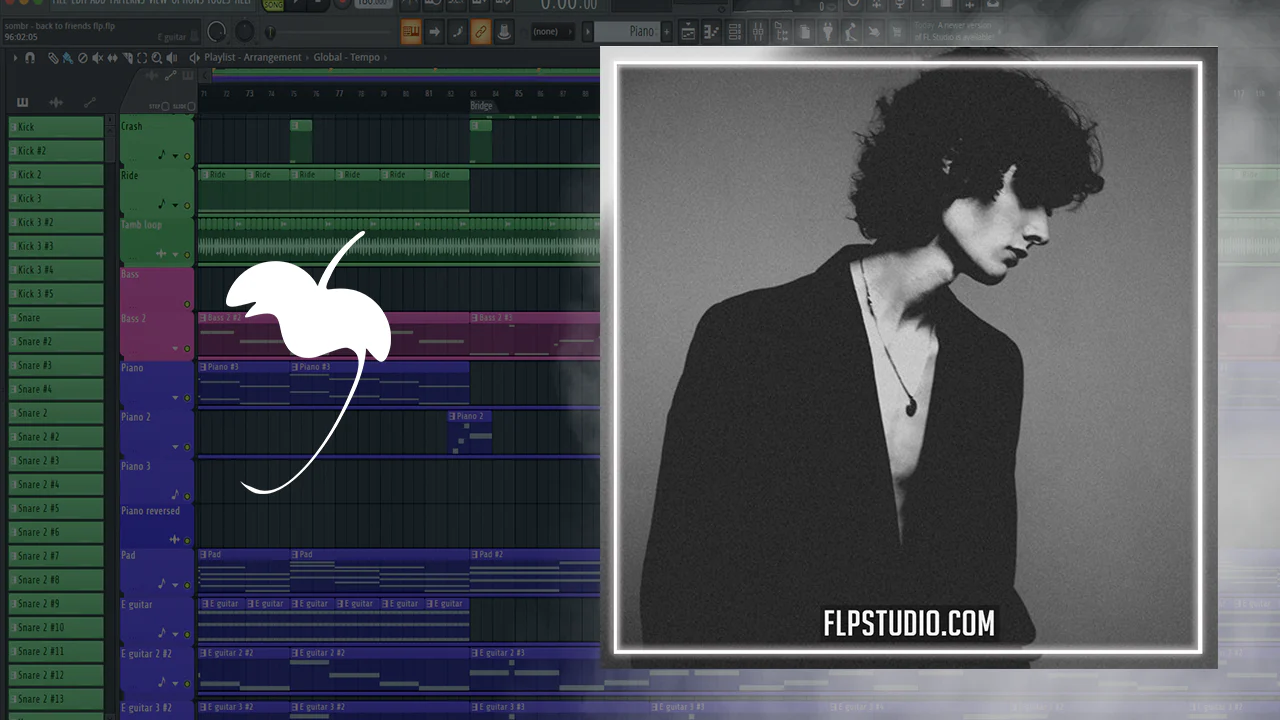Image resolution: width=1280 pixels, height=720 pixels.
Task: Open the Piano 2 track dropdown arrow
Action: pos(175,447)
